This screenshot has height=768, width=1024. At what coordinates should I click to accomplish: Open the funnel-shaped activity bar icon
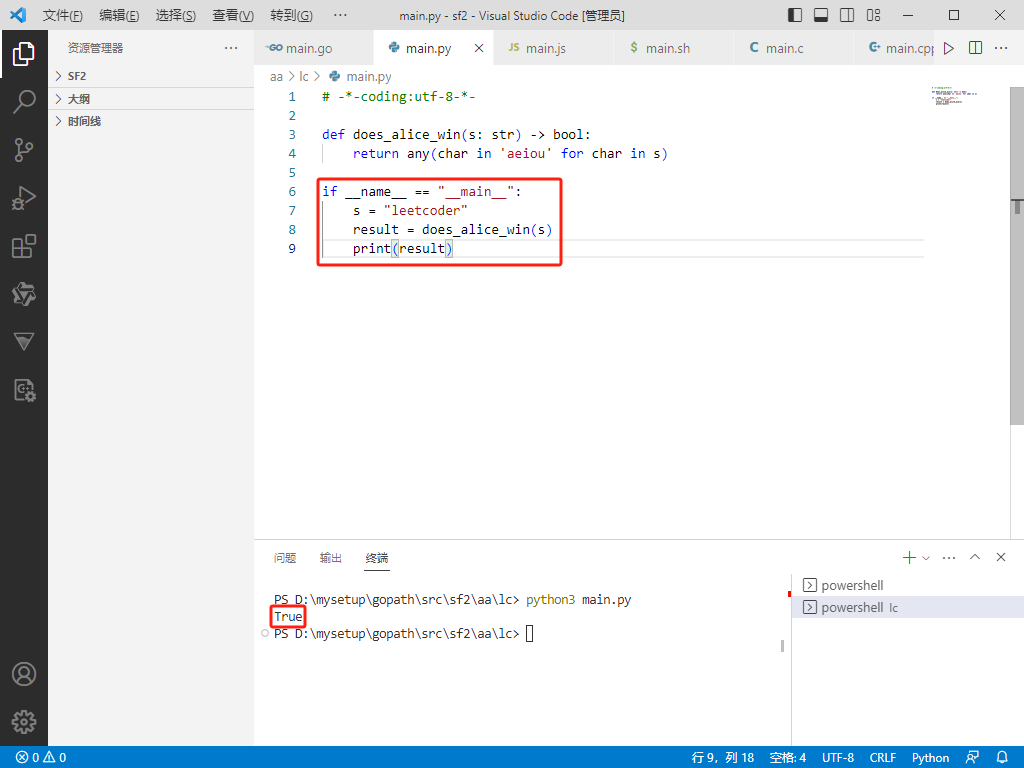pos(24,342)
